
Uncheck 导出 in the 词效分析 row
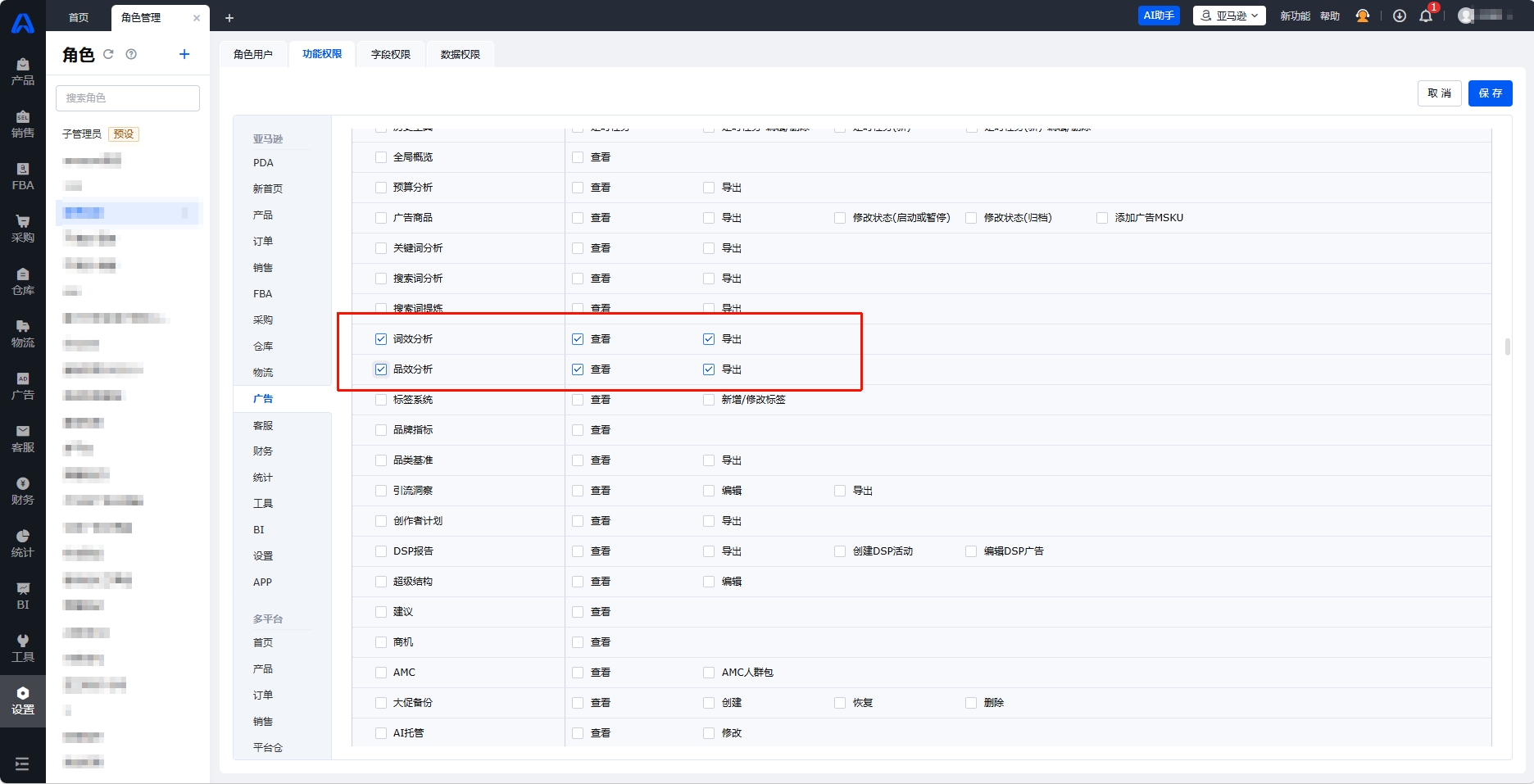pyautogui.click(x=709, y=339)
